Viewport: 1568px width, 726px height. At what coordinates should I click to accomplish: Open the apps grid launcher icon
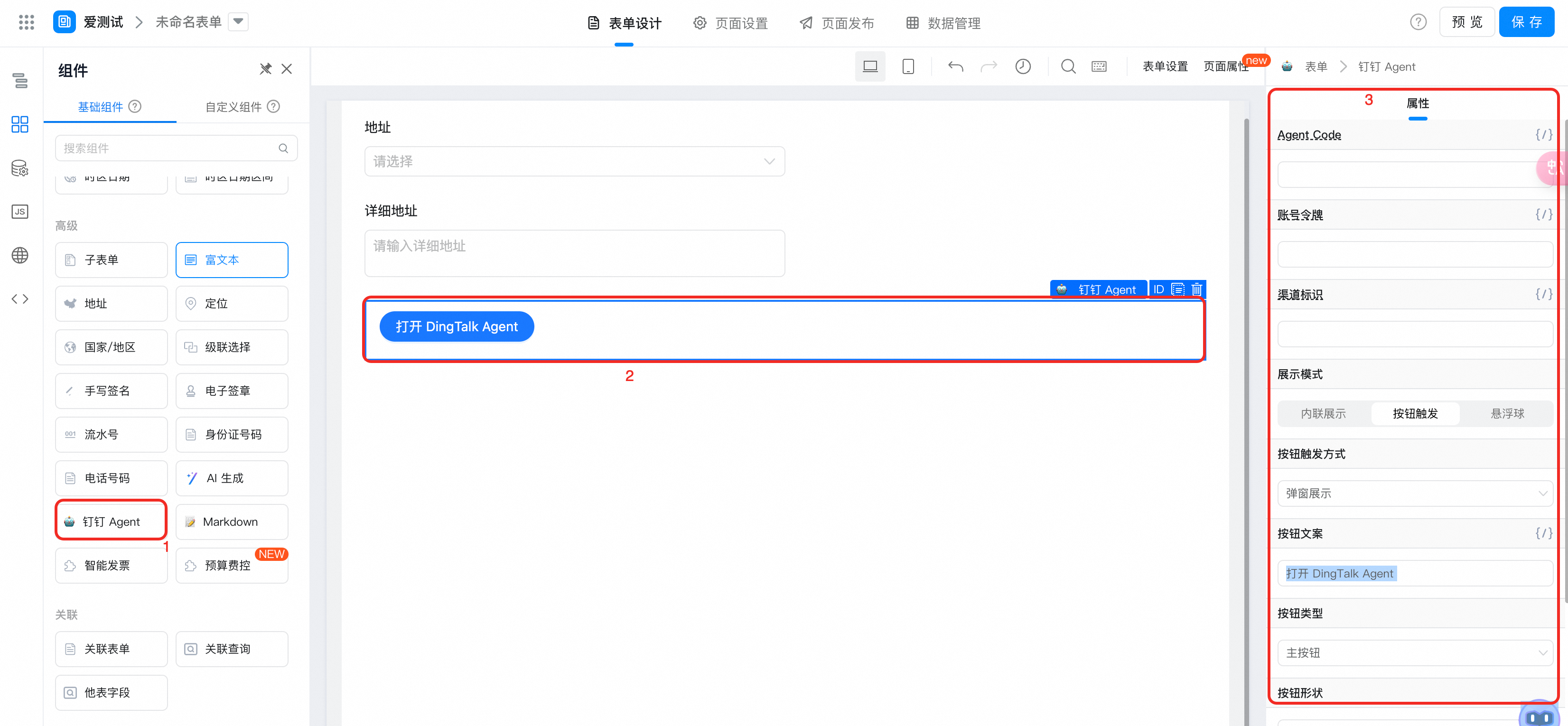[26, 22]
